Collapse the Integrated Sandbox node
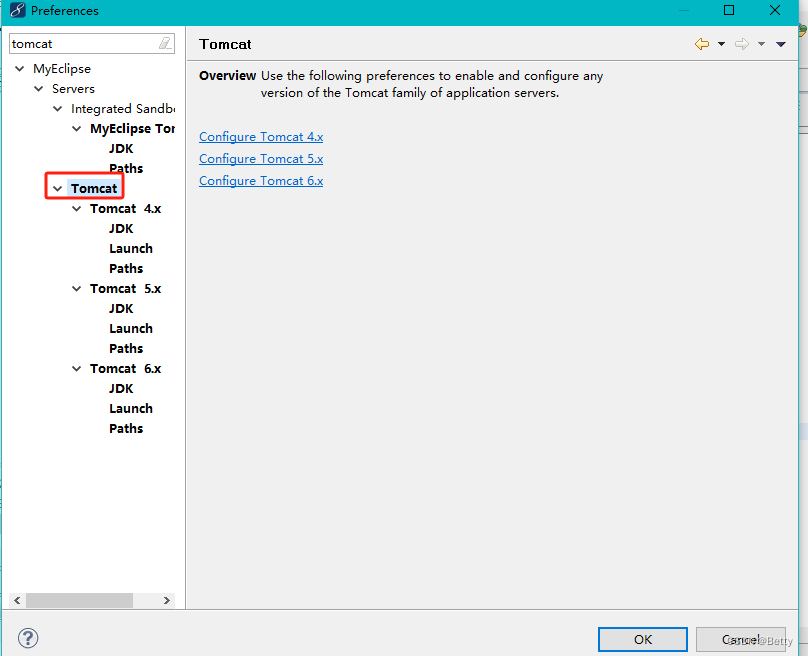Screen dimensions: 808x656 (x=58, y=109)
